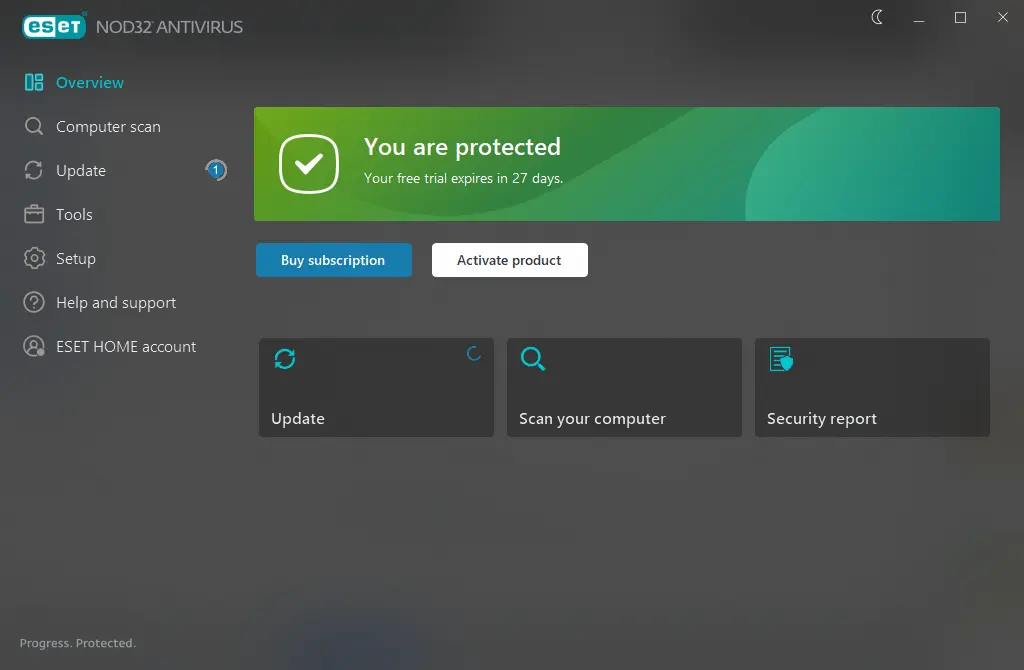Click the Computer scan magnifier icon
Screen dimensions: 1024x670
[34, 126]
